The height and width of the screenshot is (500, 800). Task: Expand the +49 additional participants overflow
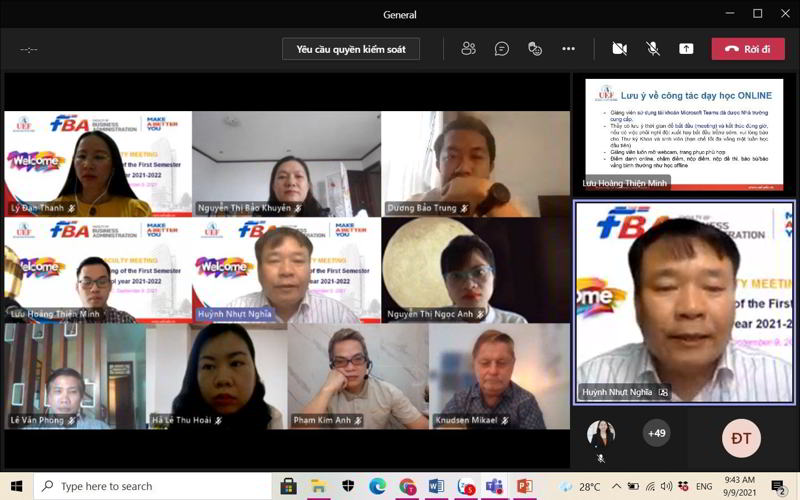point(657,433)
